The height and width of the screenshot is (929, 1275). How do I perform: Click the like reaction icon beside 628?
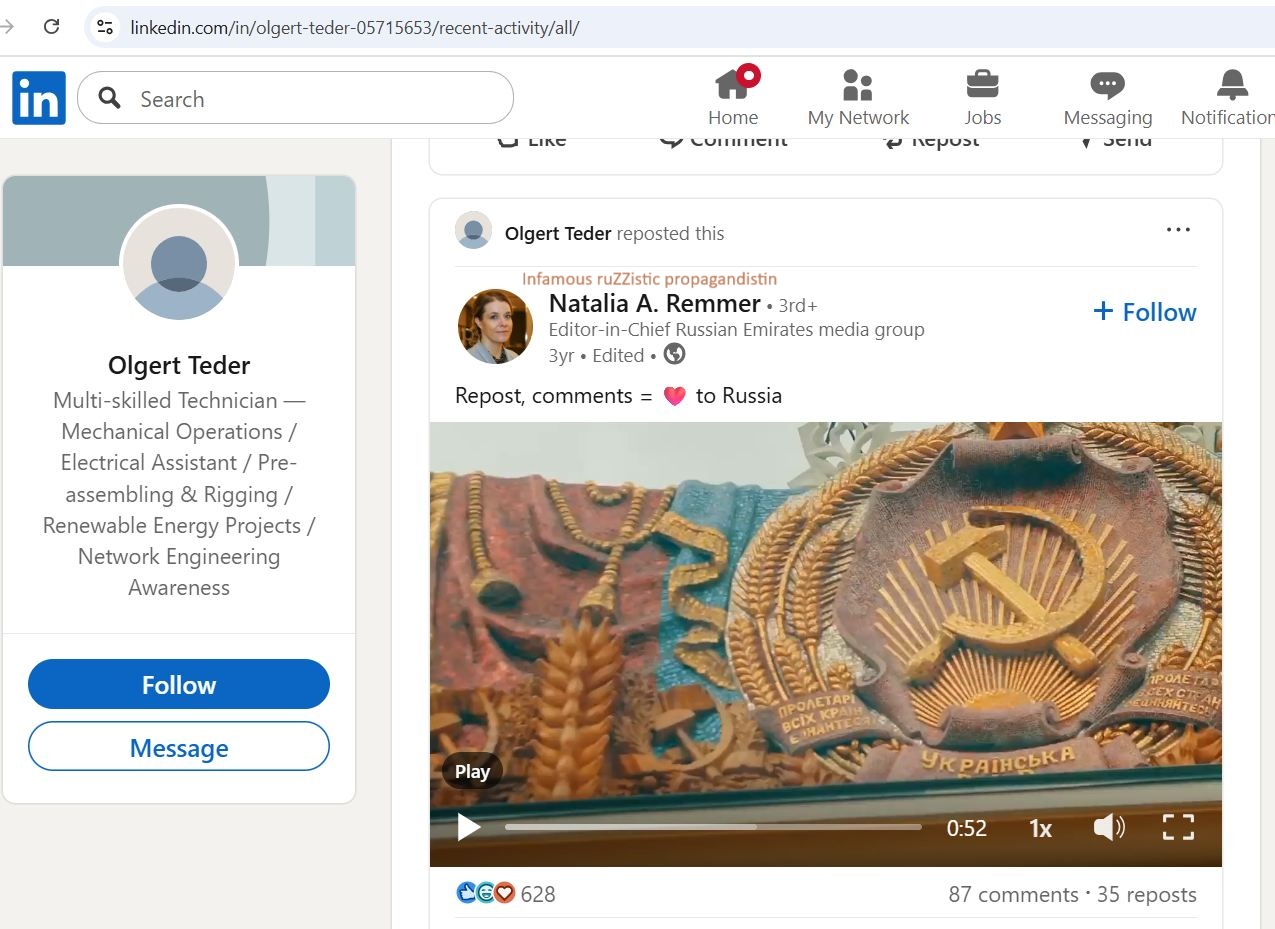(466, 893)
